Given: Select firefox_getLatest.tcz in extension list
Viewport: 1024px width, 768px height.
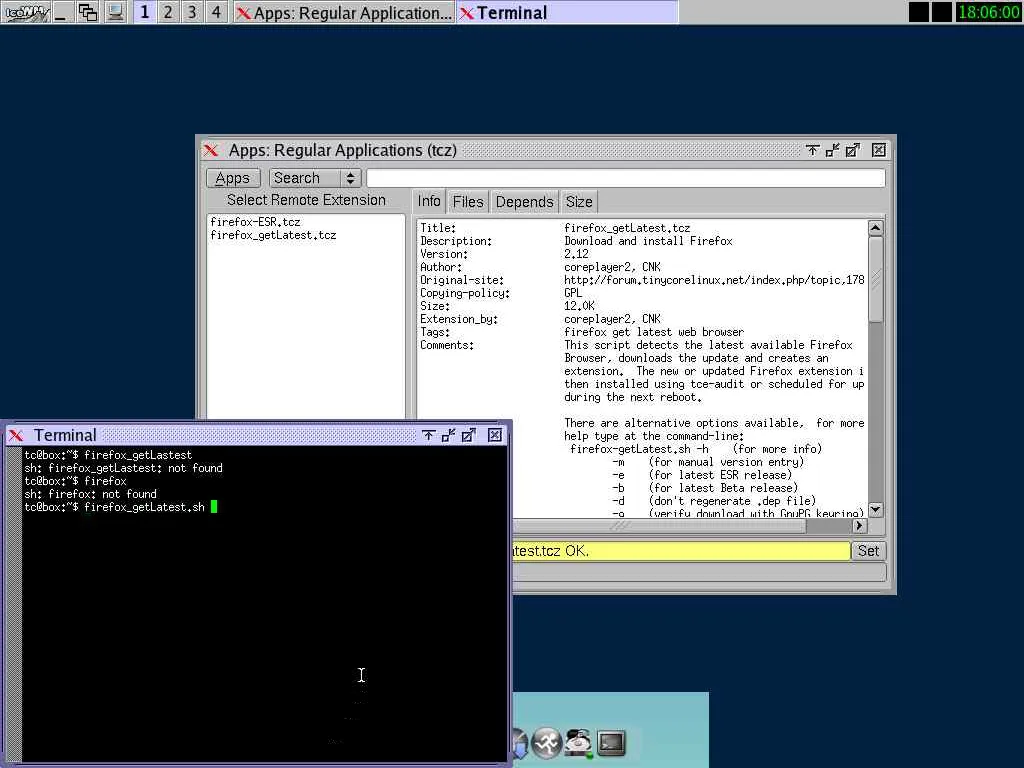Looking at the screenshot, I should coord(273,235).
